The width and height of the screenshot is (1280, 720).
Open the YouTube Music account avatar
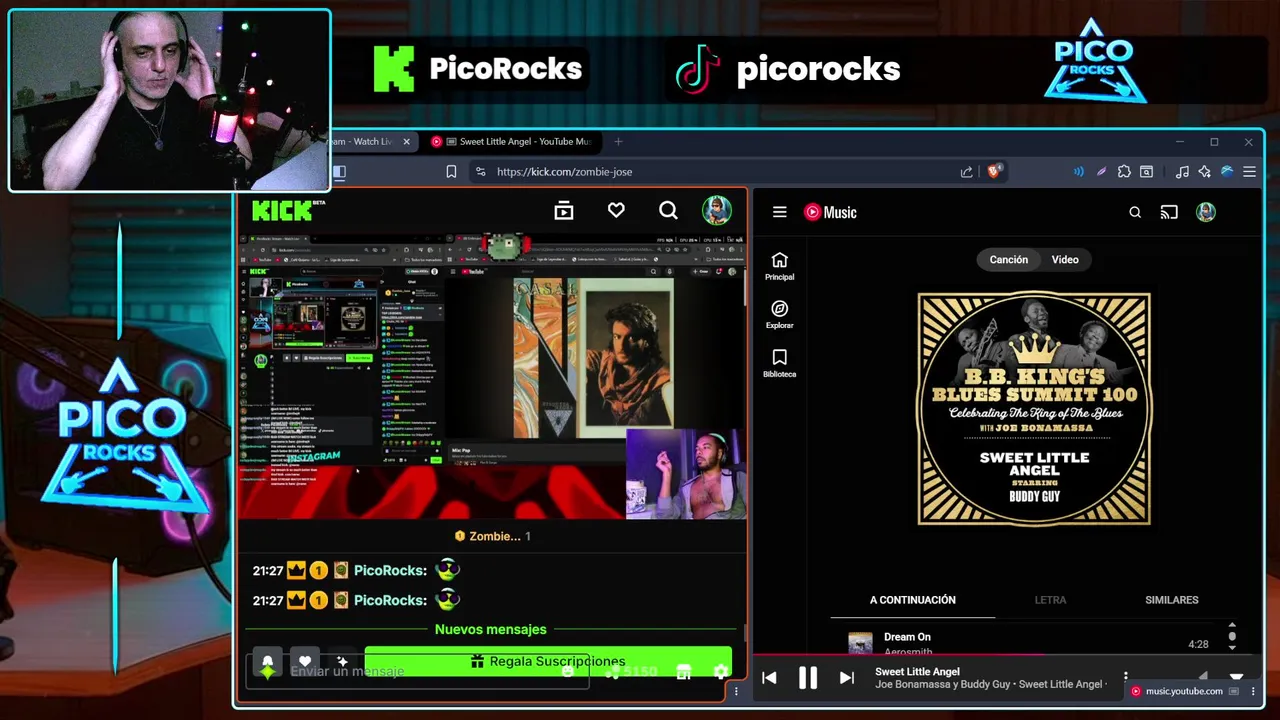pyautogui.click(x=1206, y=212)
